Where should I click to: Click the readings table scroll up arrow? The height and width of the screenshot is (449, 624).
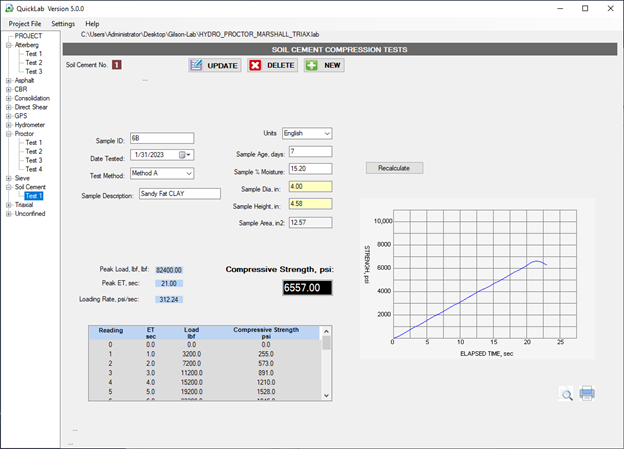tap(326, 331)
